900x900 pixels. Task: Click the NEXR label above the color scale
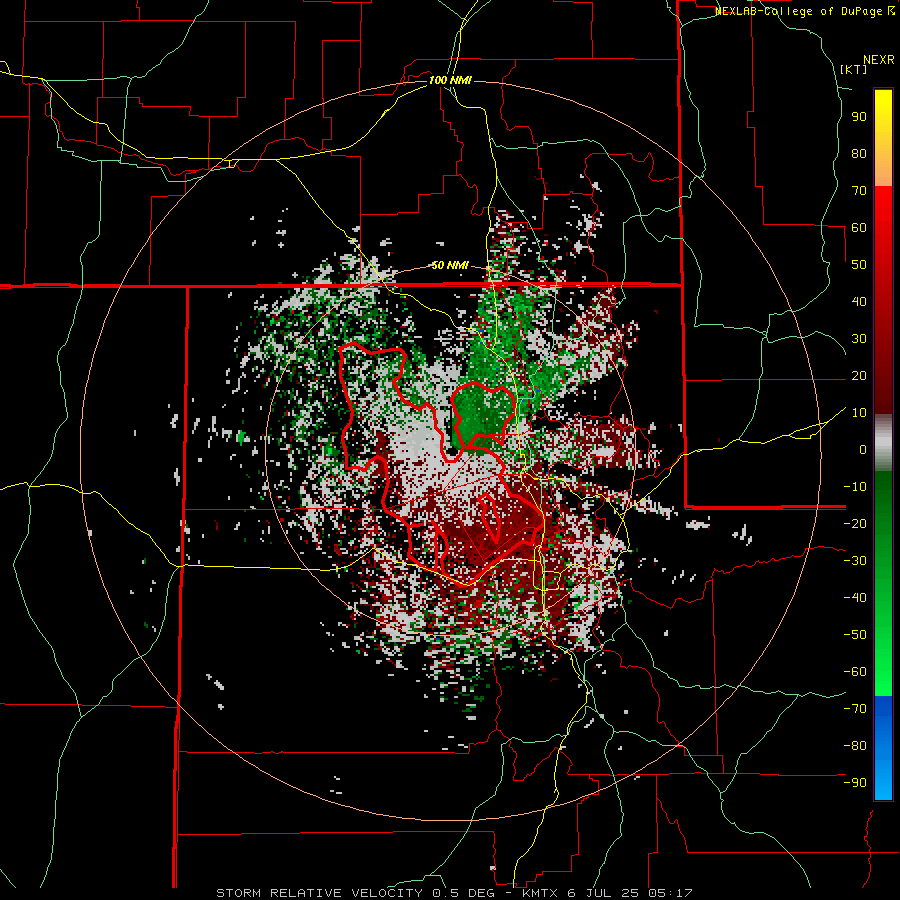click(x=878, y=60)
